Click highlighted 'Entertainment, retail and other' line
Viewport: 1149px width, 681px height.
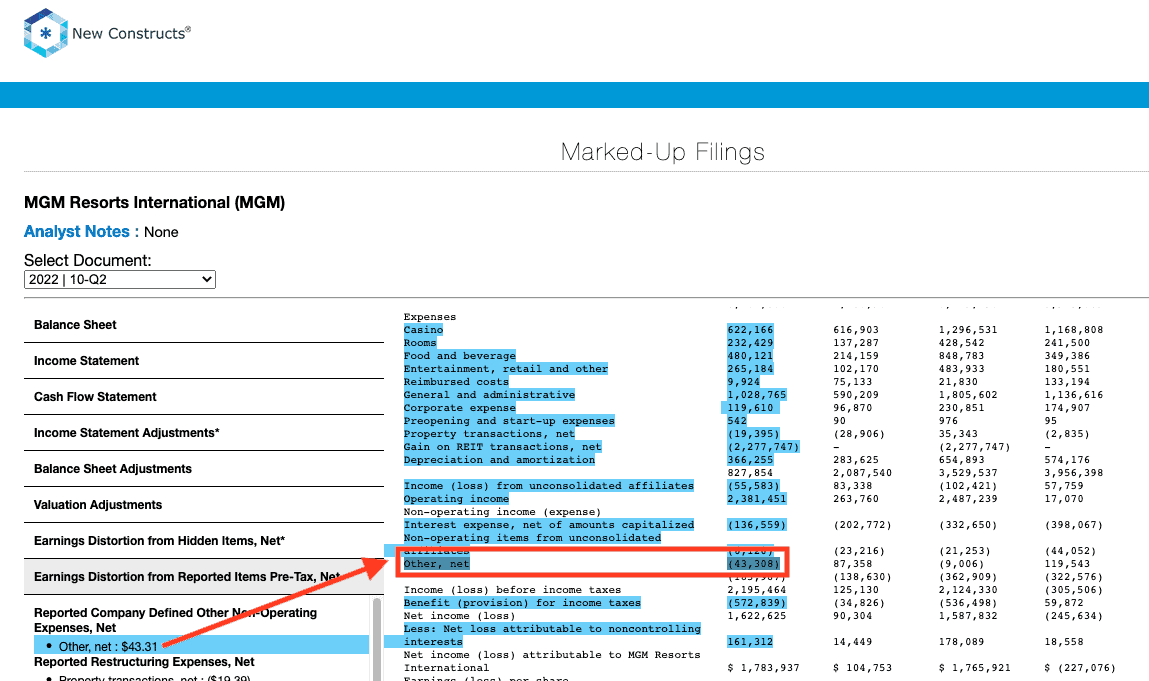coord(506,369)
